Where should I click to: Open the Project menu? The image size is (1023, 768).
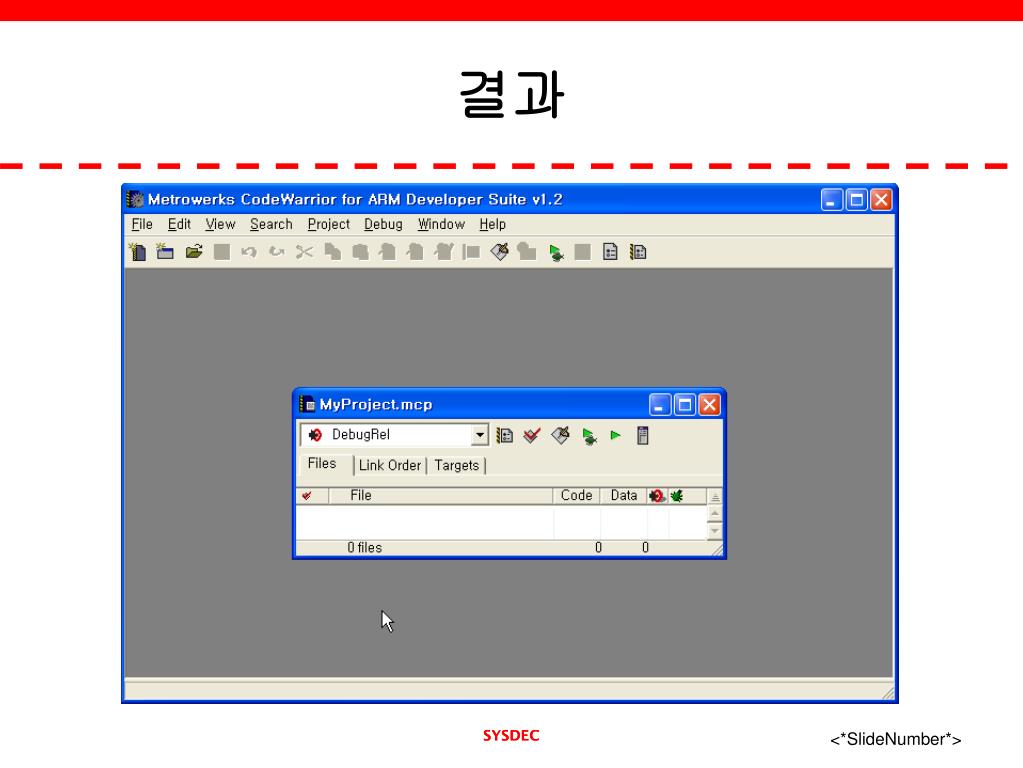click(328, 224)
